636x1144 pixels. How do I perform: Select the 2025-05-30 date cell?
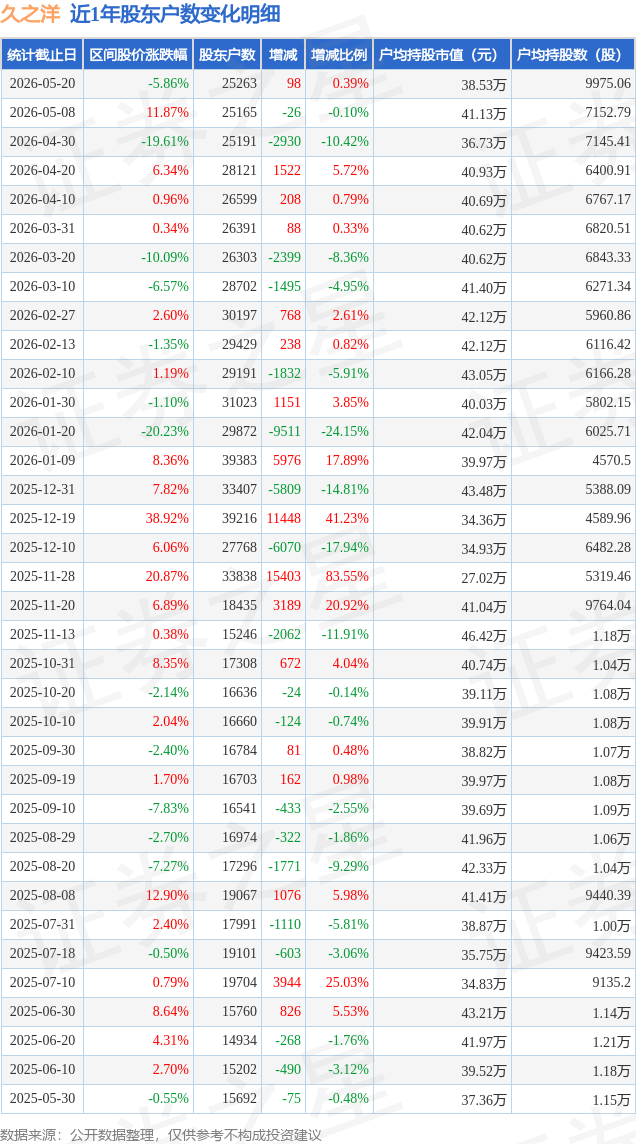(x=42, y=1098)
